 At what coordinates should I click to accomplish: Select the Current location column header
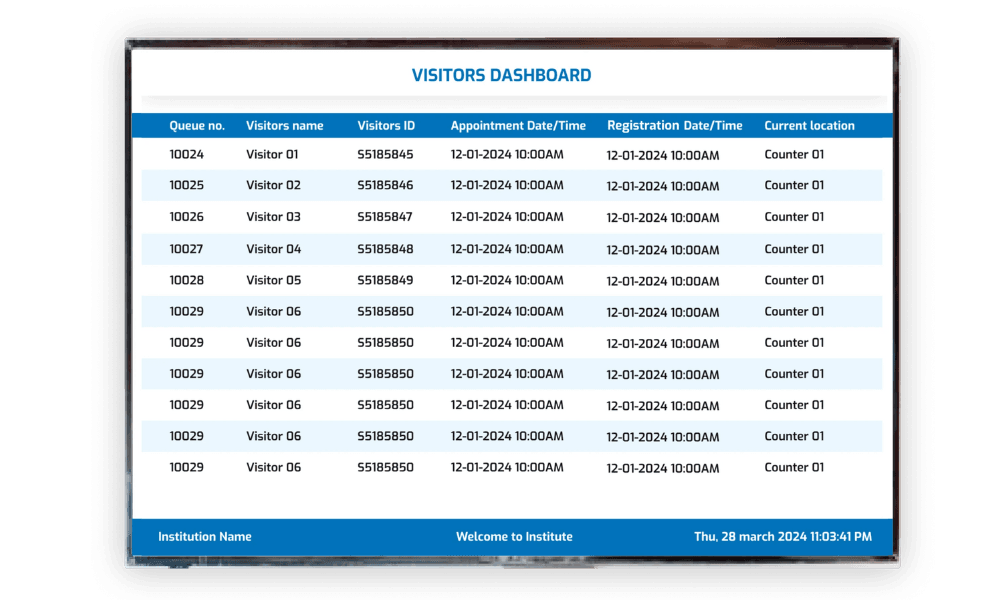click(809, 126)
